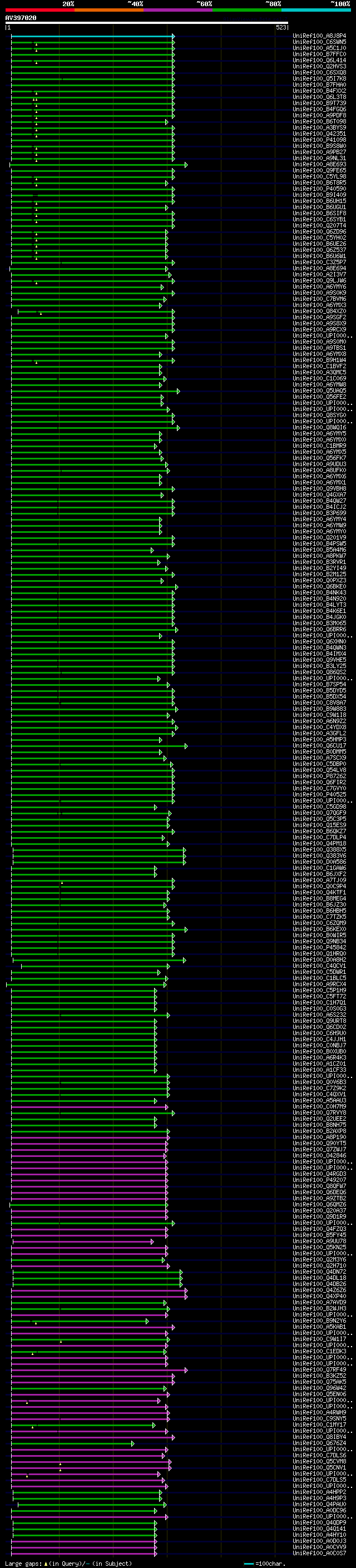Viewport: 356px width, 1568px height.
Task: Select the green ~80% legend bar
Action: pyautogui.click(x=247, y=10)
